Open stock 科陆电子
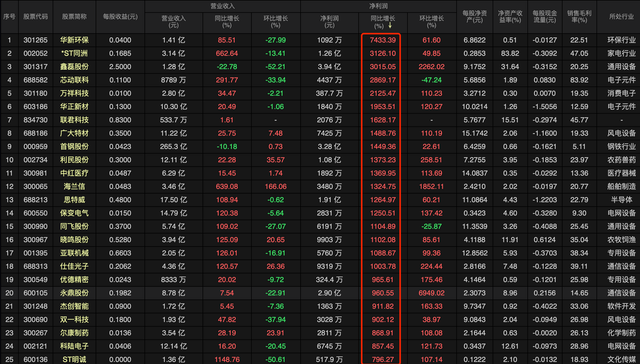 (x=74, y=346)
